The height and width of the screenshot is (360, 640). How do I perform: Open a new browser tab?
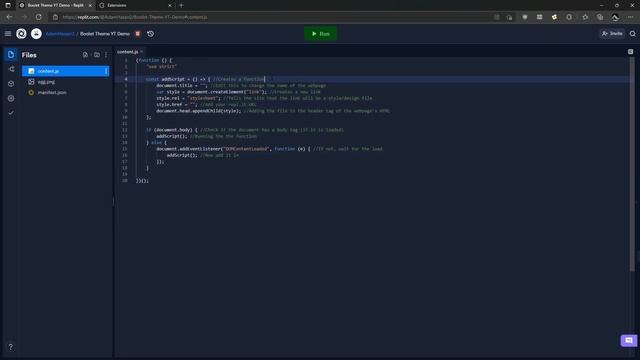coord(181,5)
